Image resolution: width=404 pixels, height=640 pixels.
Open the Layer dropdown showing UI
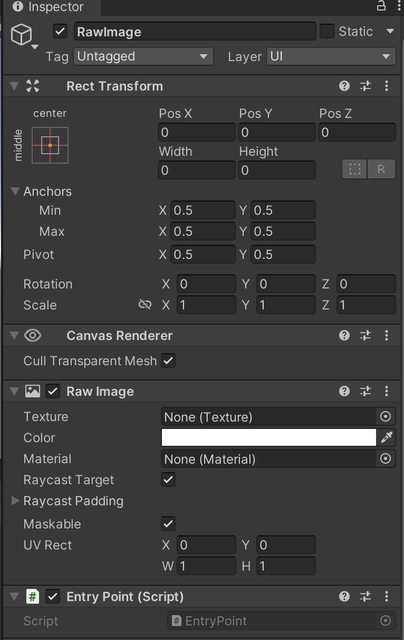pyautogui.click(x=331, y=56)
